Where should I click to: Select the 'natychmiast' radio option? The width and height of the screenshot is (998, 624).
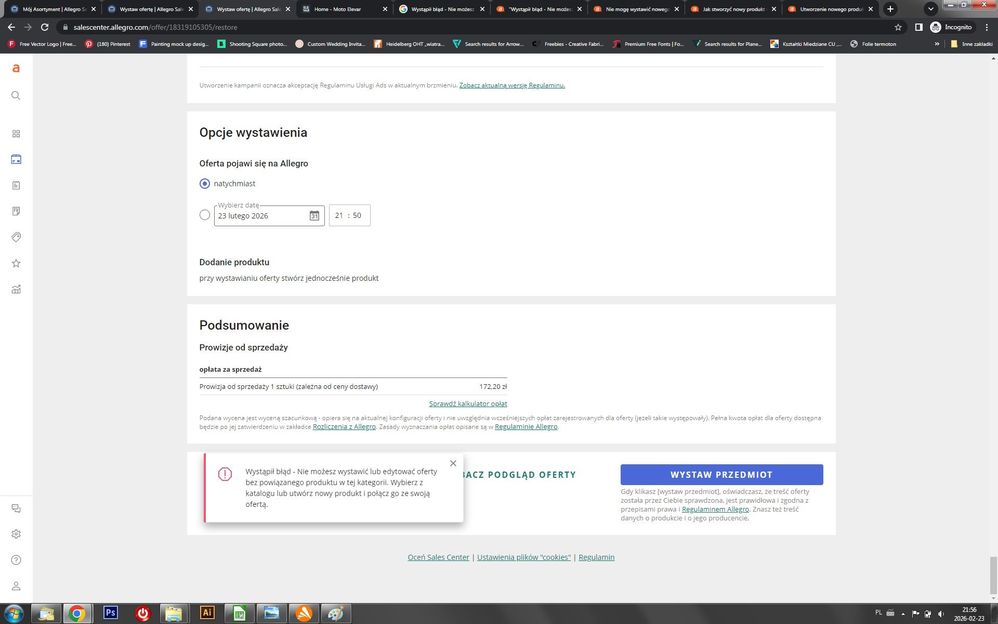coord(205,184)
